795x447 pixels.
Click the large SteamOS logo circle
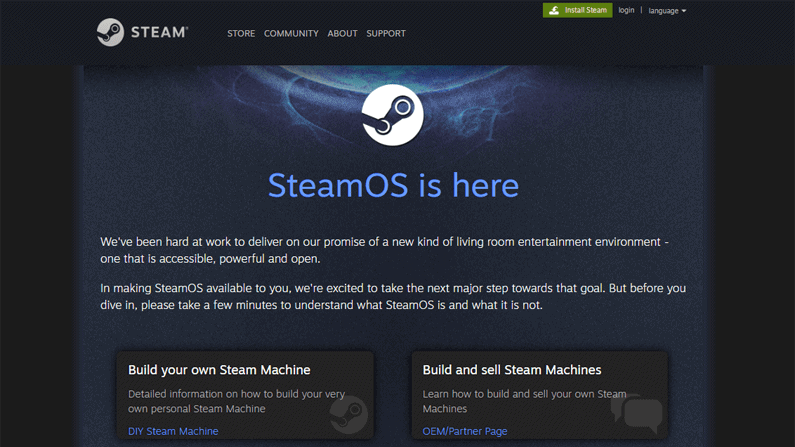point(392,115)
